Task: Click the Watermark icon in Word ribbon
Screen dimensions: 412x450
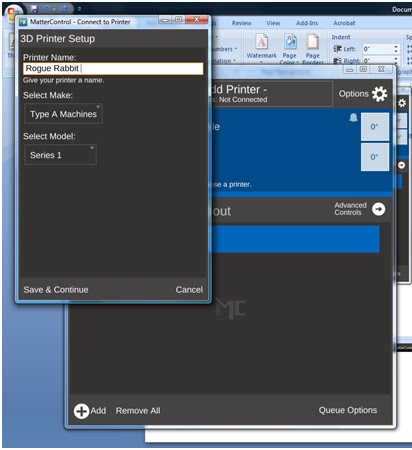Action: coord(262,42)
